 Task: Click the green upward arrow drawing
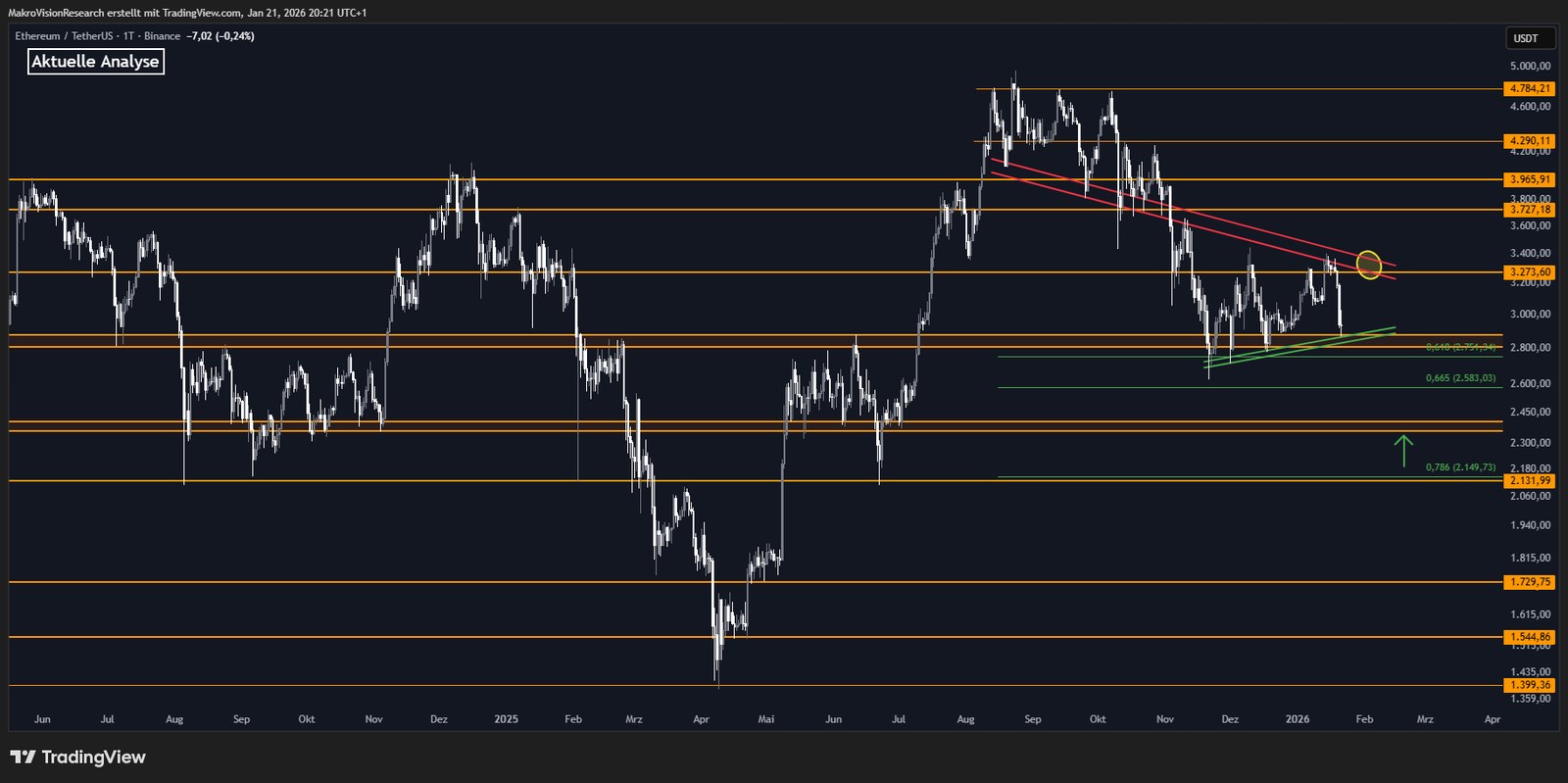pos(1403,450)
